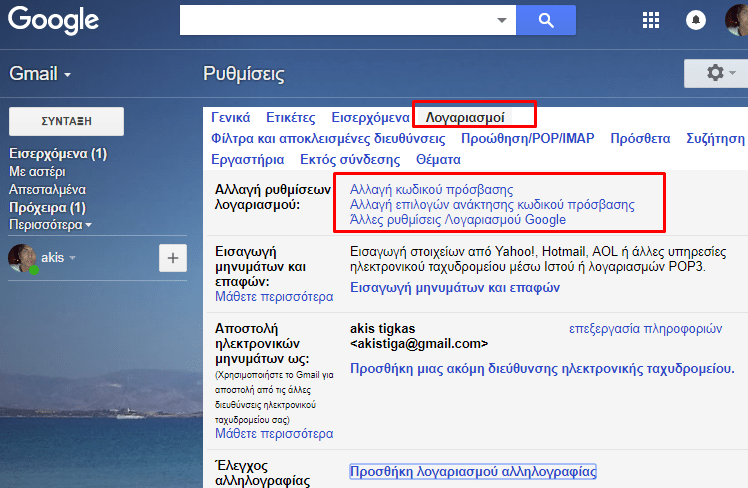748x488 pixels.
Task: Click the Google logo
Action: coord(53,20)
